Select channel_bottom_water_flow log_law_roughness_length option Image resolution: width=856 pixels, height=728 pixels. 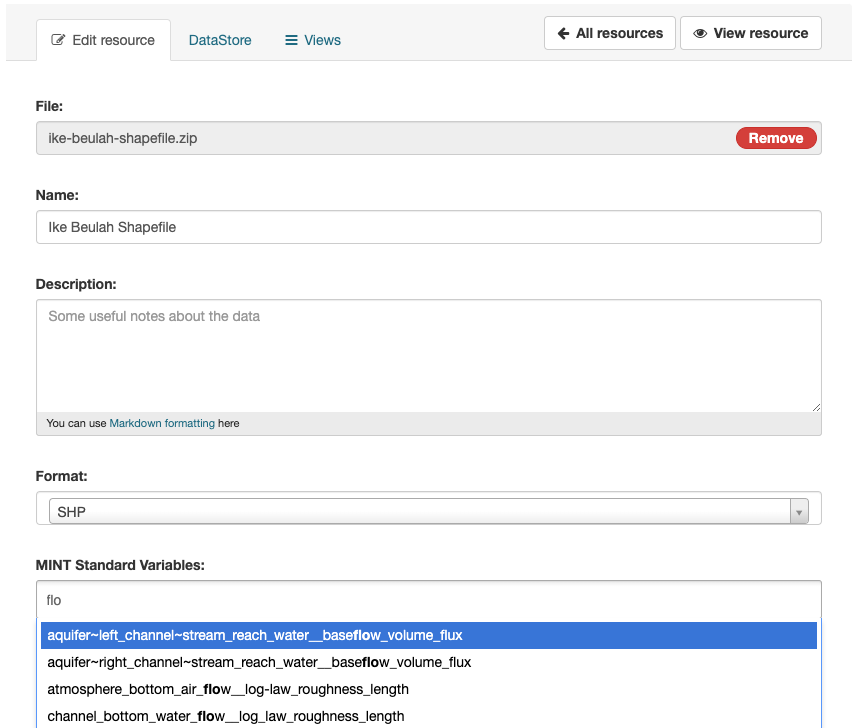tap(429, 716)
